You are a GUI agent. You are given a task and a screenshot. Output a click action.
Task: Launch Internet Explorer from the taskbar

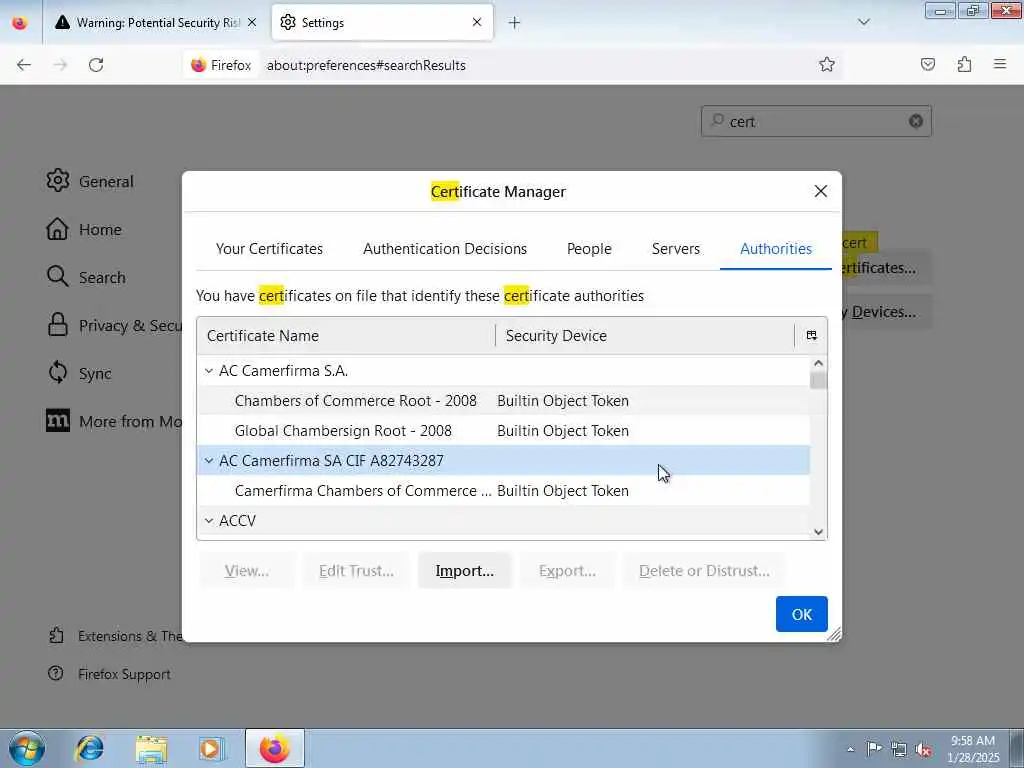click(x=89, y=748)
